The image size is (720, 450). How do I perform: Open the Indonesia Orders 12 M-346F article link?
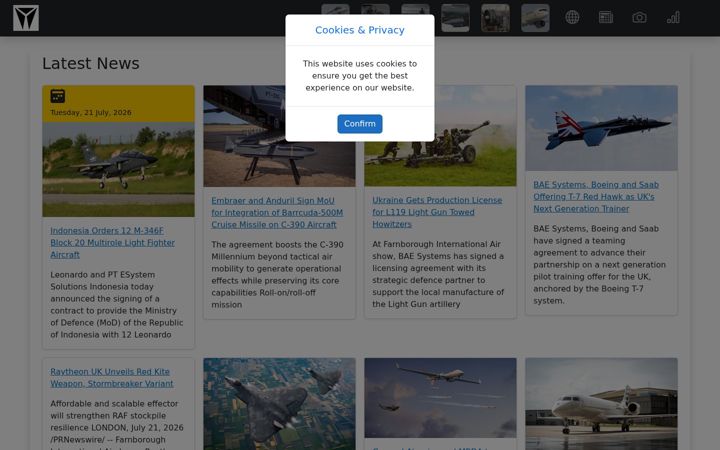112,242
